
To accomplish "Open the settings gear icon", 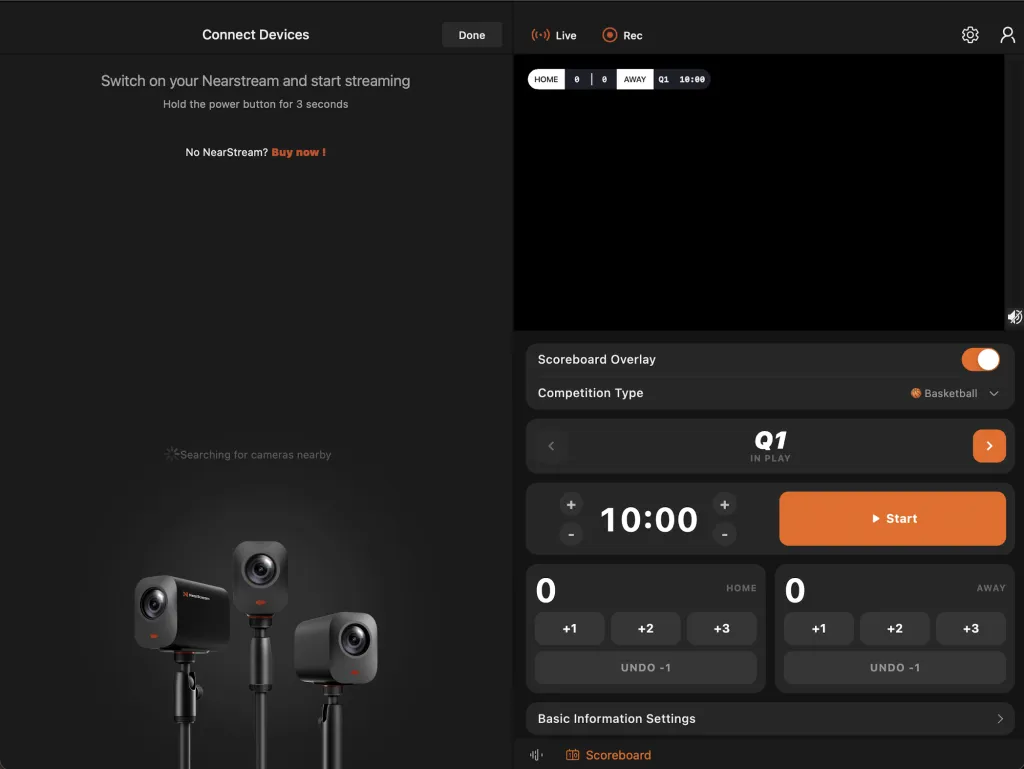I will 969,34.
